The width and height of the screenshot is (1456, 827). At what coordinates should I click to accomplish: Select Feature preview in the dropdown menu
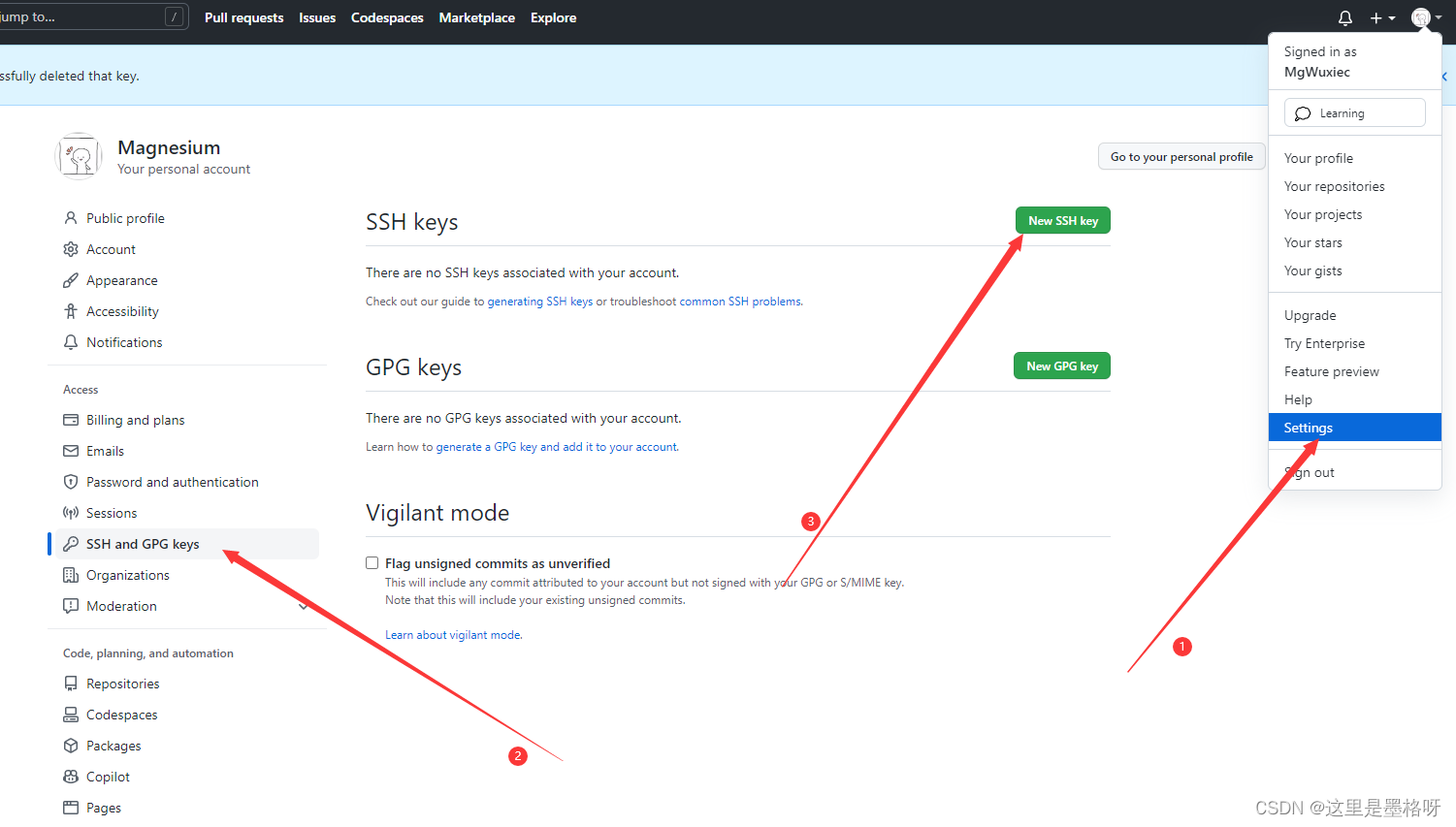click(x=1355, y=371)
